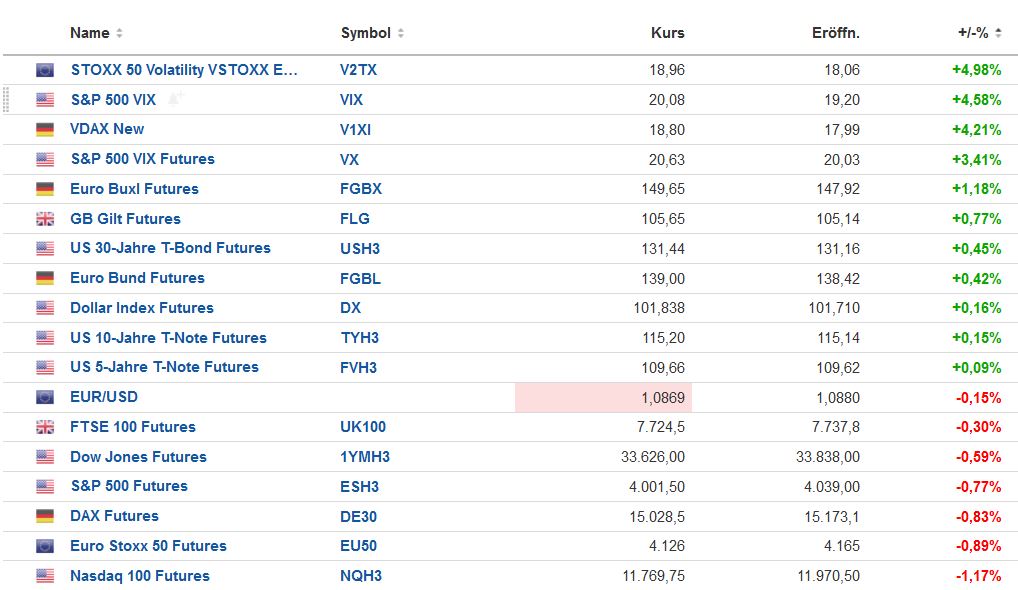Sort the table by Name column arrows

(x=119, y=33)
